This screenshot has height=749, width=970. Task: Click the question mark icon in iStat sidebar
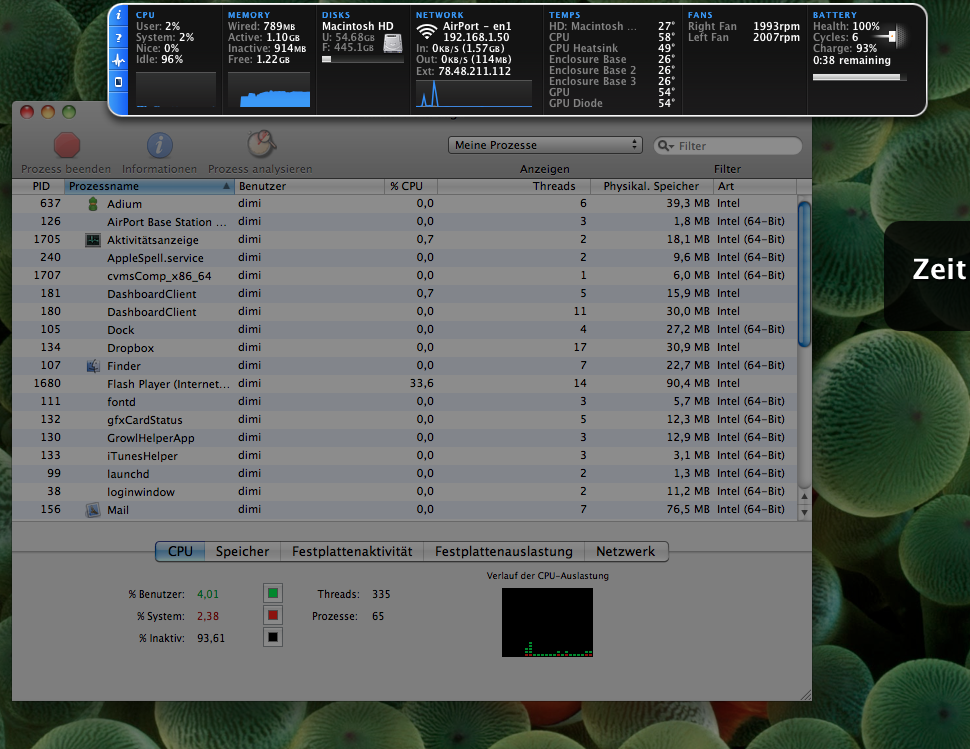click(119, 38)
